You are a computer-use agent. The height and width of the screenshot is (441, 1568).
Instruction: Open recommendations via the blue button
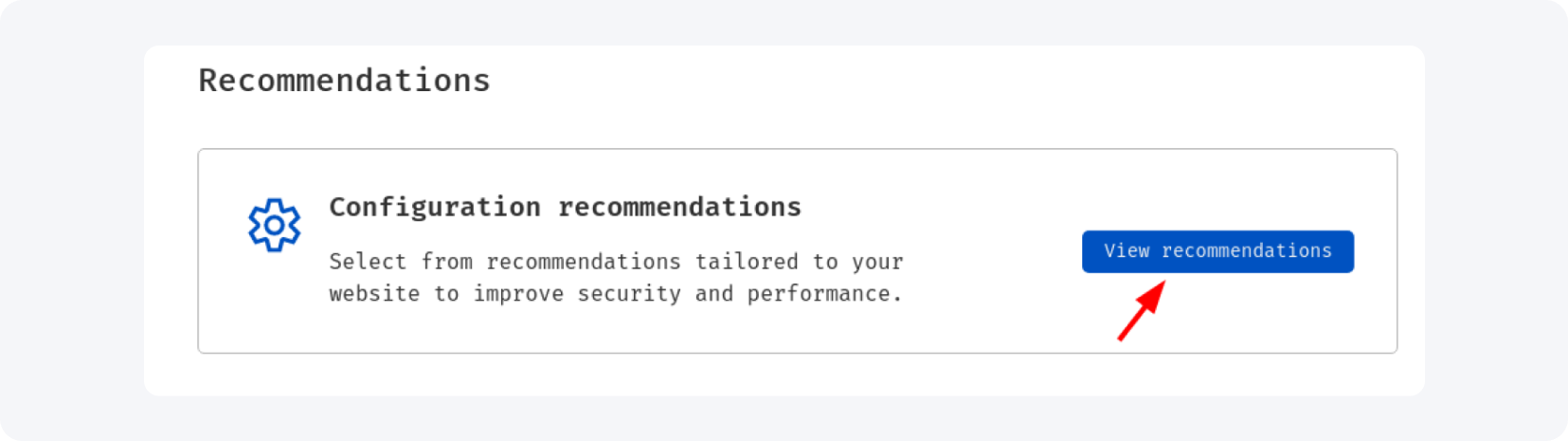pos(1217,251)
